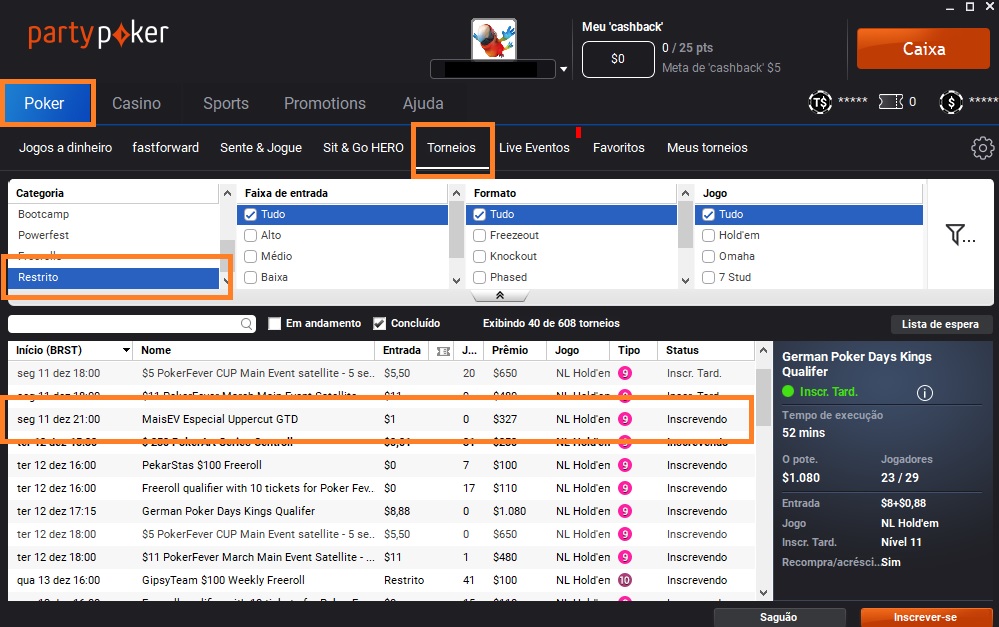Select the Restrito category
Image resolution: width=999 pixels, height=627 pixels.
click(x=113, y=277)
